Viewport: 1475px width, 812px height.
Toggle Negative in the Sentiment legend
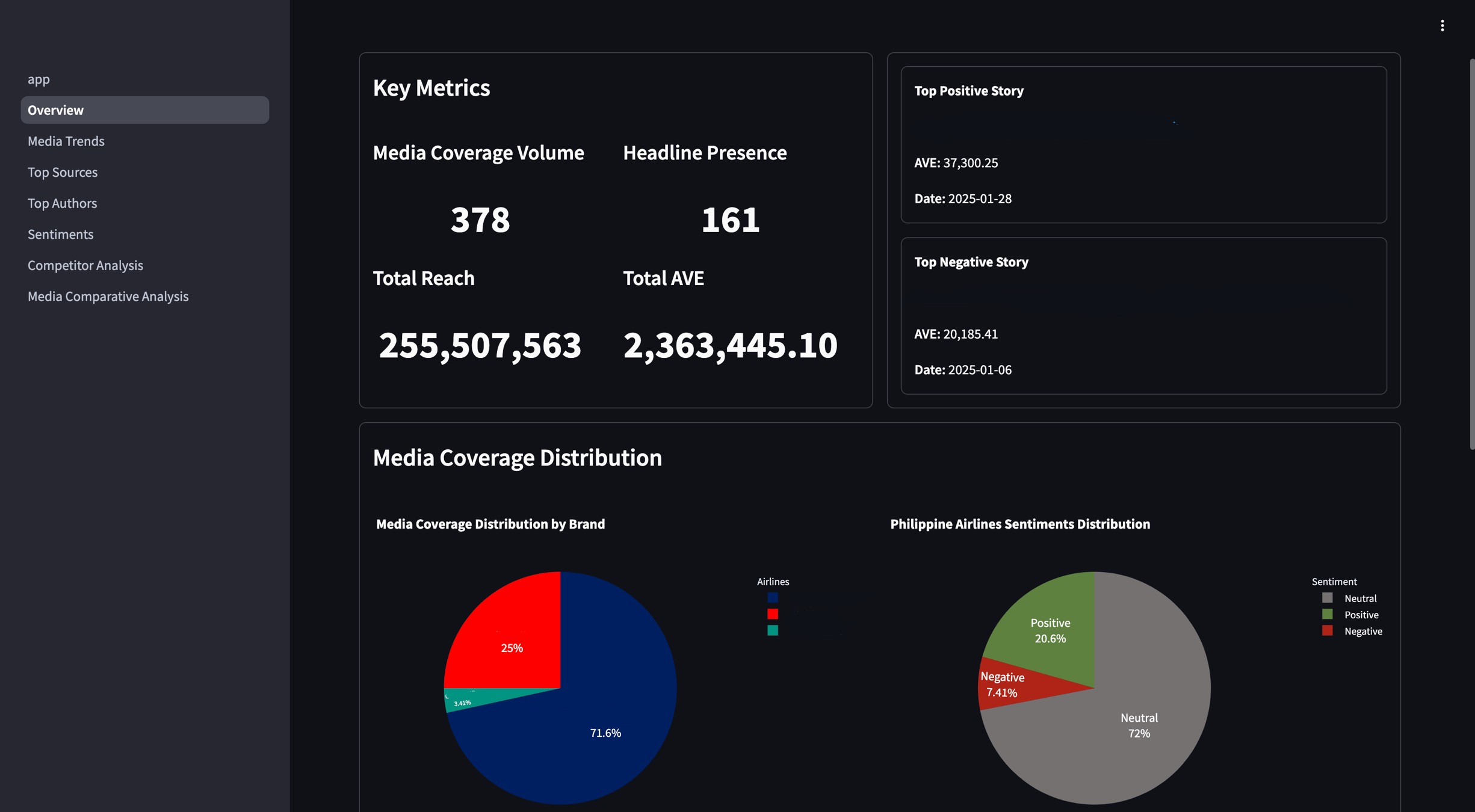[1326, 631]
